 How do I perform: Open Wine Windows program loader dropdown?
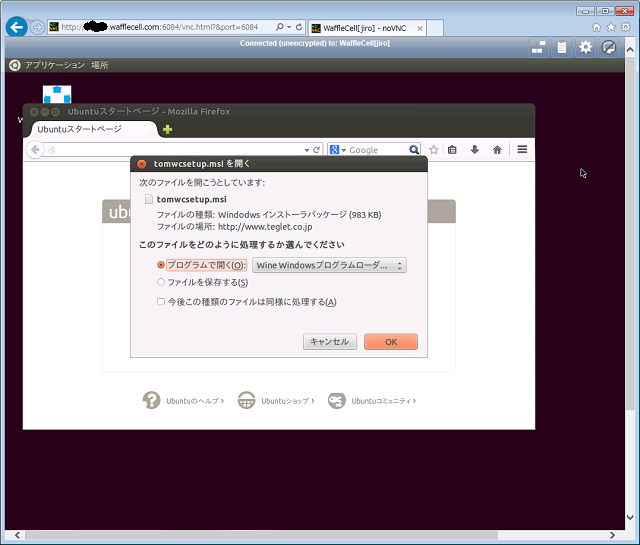(329, 265)
